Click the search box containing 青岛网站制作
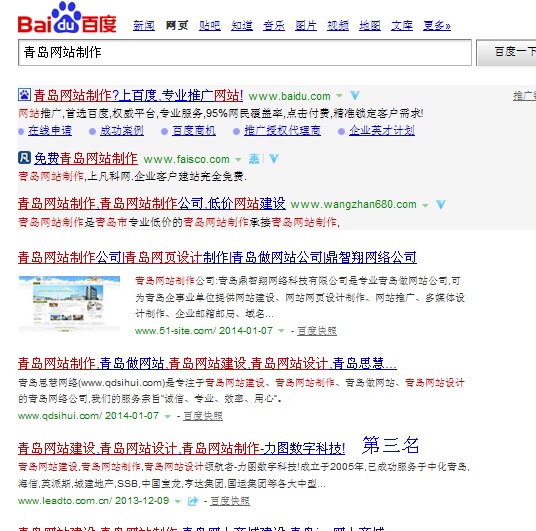This screenshot has height=531, width=536. (245, 52)
